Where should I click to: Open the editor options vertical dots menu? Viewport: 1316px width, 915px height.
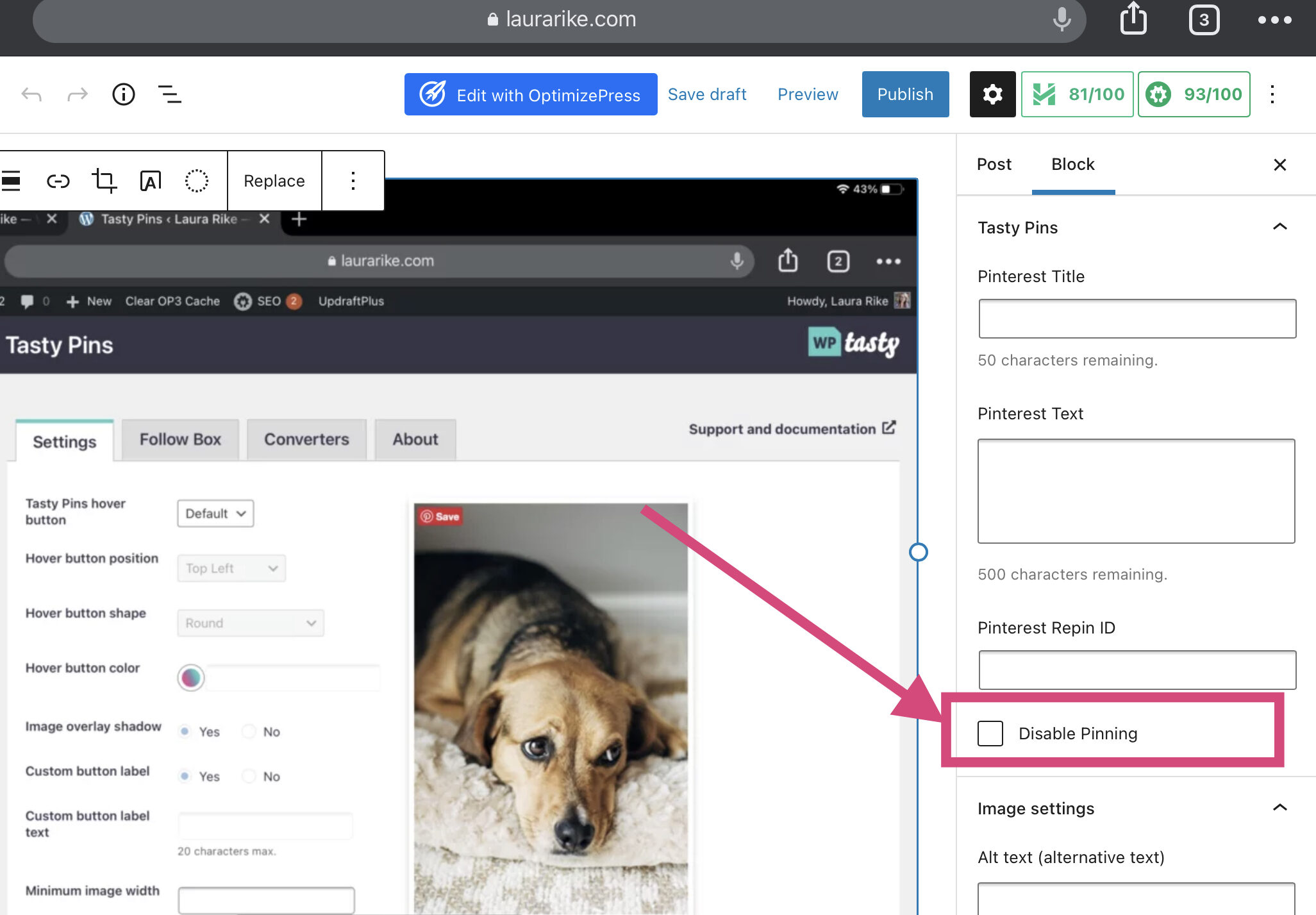(1272, 94)
